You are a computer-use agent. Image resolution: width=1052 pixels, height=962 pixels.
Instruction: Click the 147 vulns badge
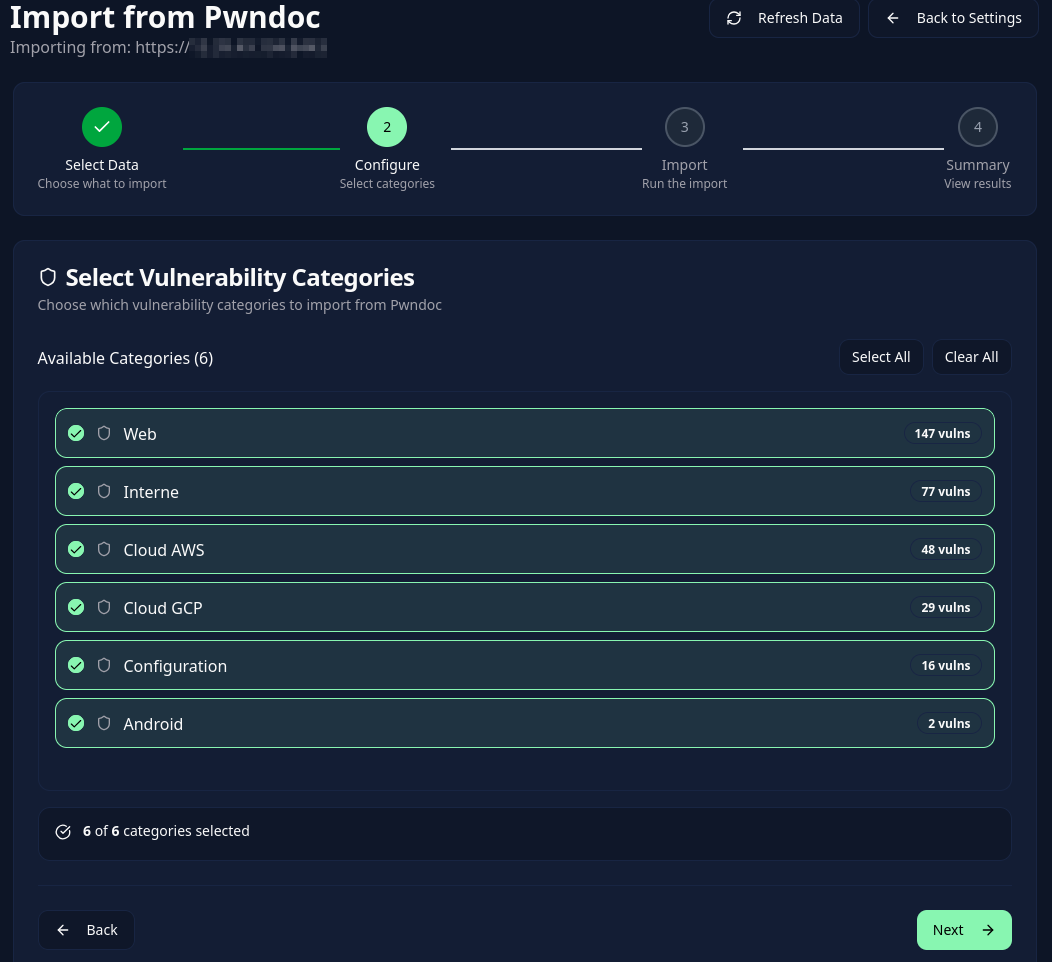pos(942,433)
